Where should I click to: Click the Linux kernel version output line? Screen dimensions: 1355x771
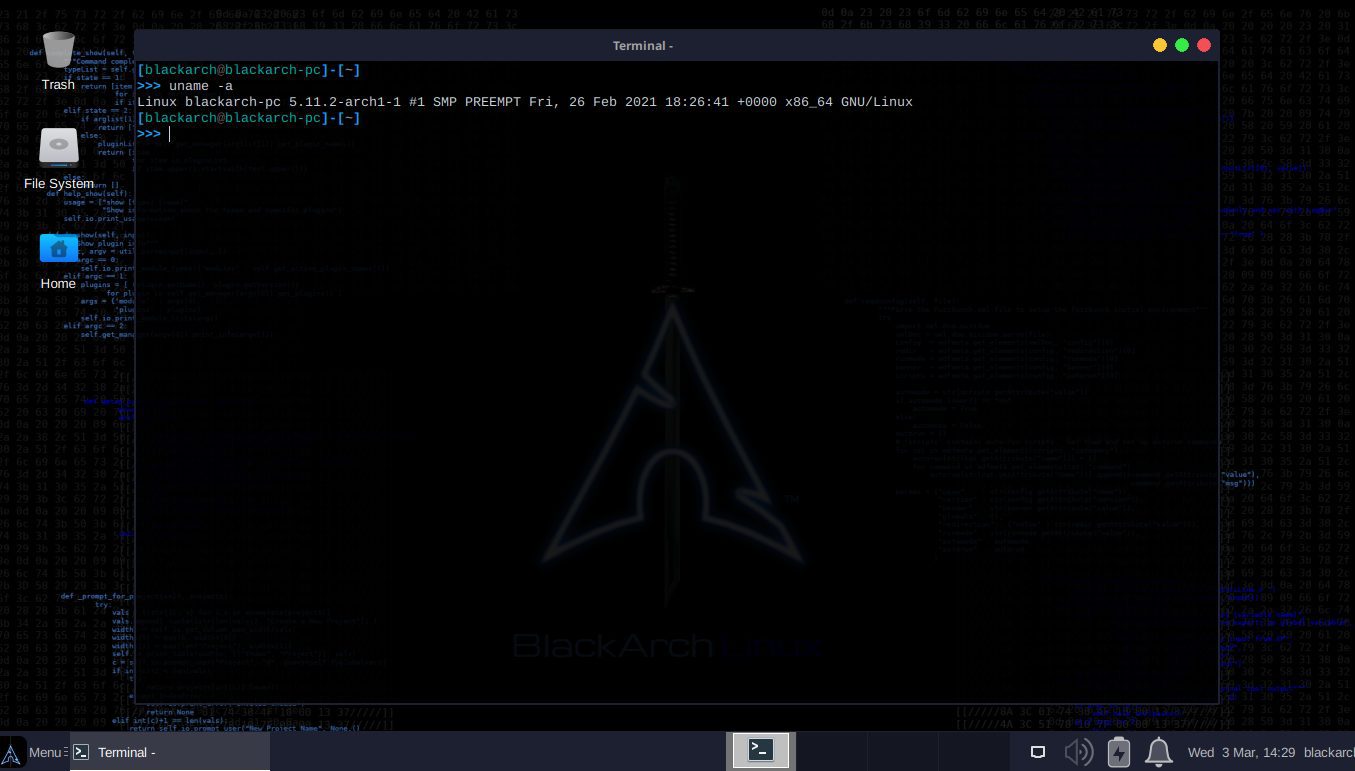point(524,102)
